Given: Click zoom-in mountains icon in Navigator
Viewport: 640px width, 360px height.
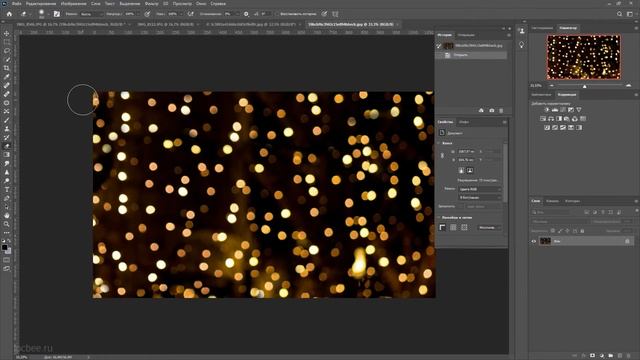Looking at the screenshot, I should tap(629, 86).
